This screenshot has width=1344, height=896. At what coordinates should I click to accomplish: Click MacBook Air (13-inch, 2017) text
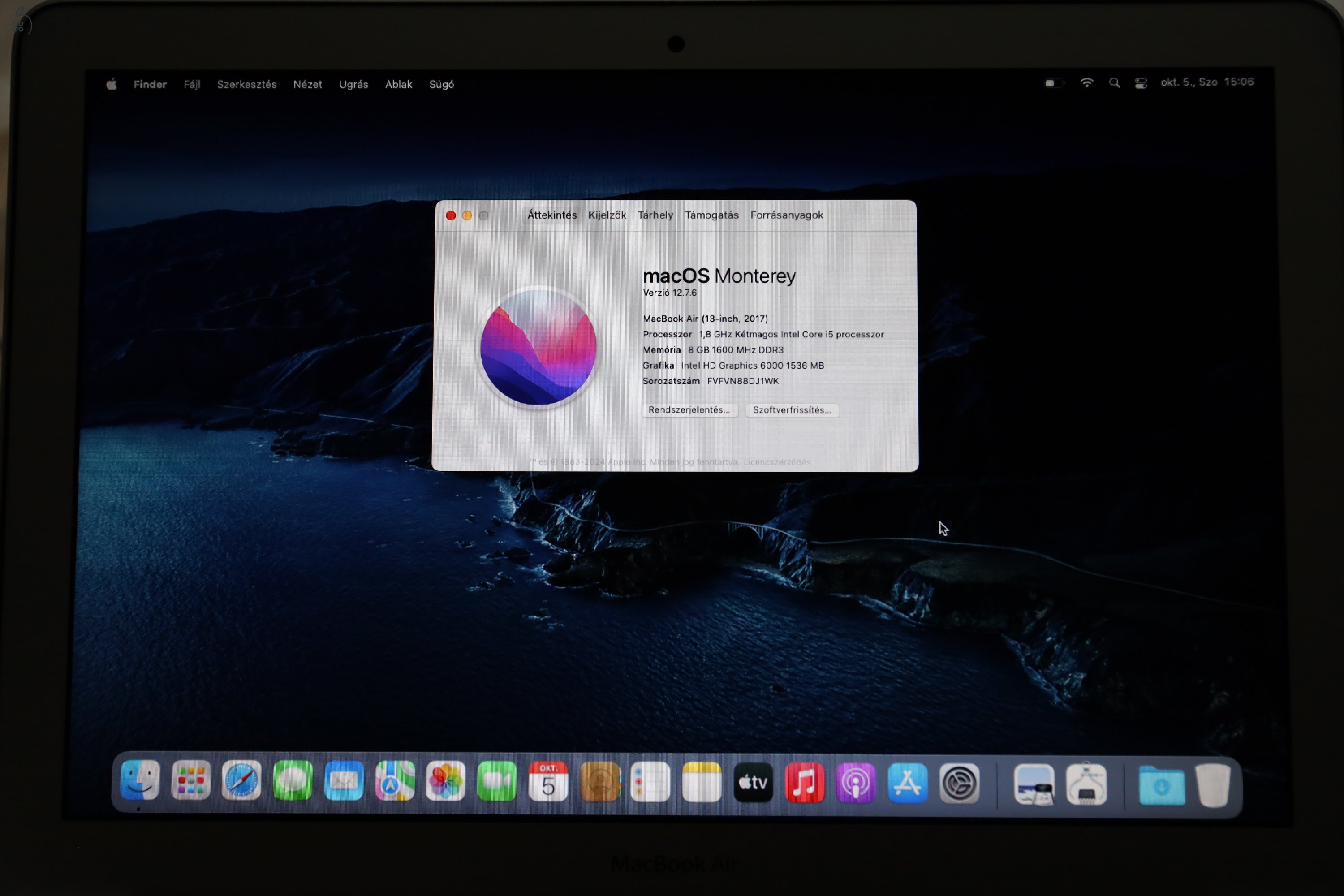(x=705, y=319)
